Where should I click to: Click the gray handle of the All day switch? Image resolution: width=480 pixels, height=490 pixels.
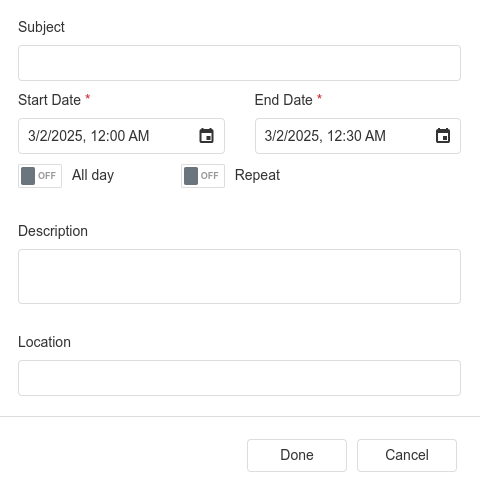click(x=28, y=176)
